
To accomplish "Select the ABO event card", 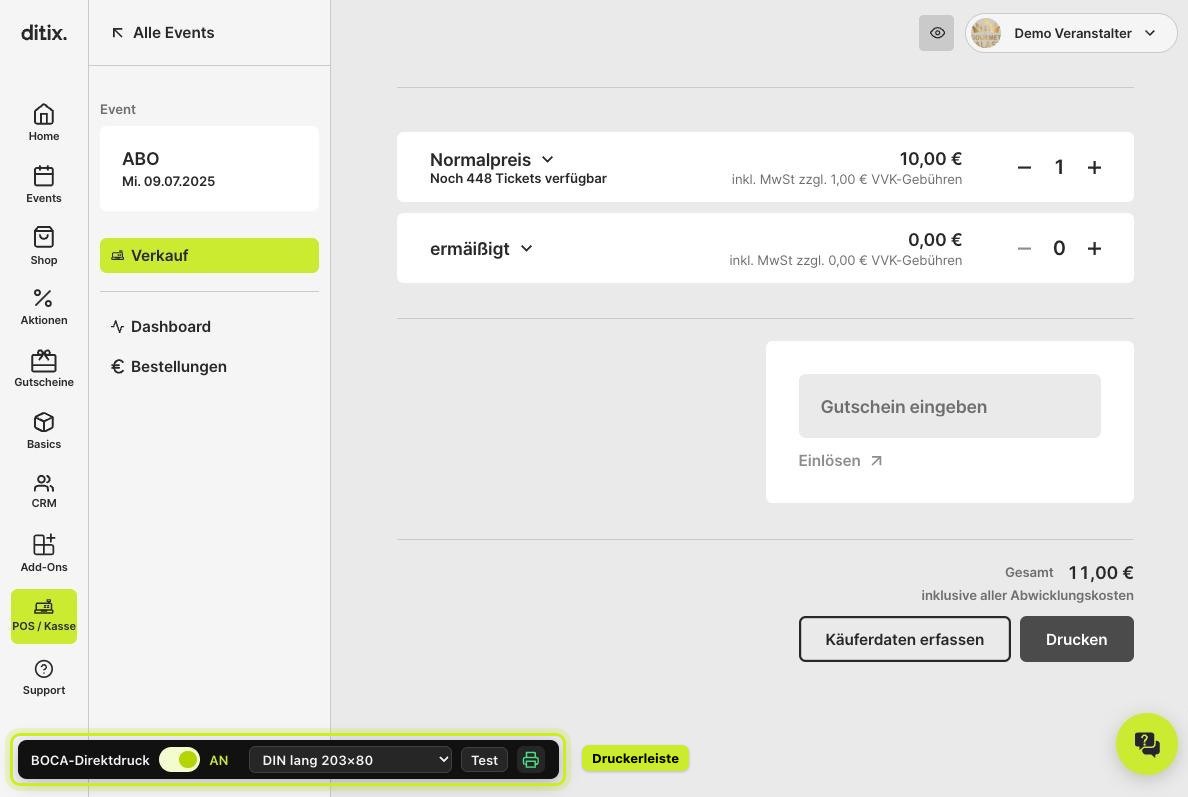I will point(209,168).
